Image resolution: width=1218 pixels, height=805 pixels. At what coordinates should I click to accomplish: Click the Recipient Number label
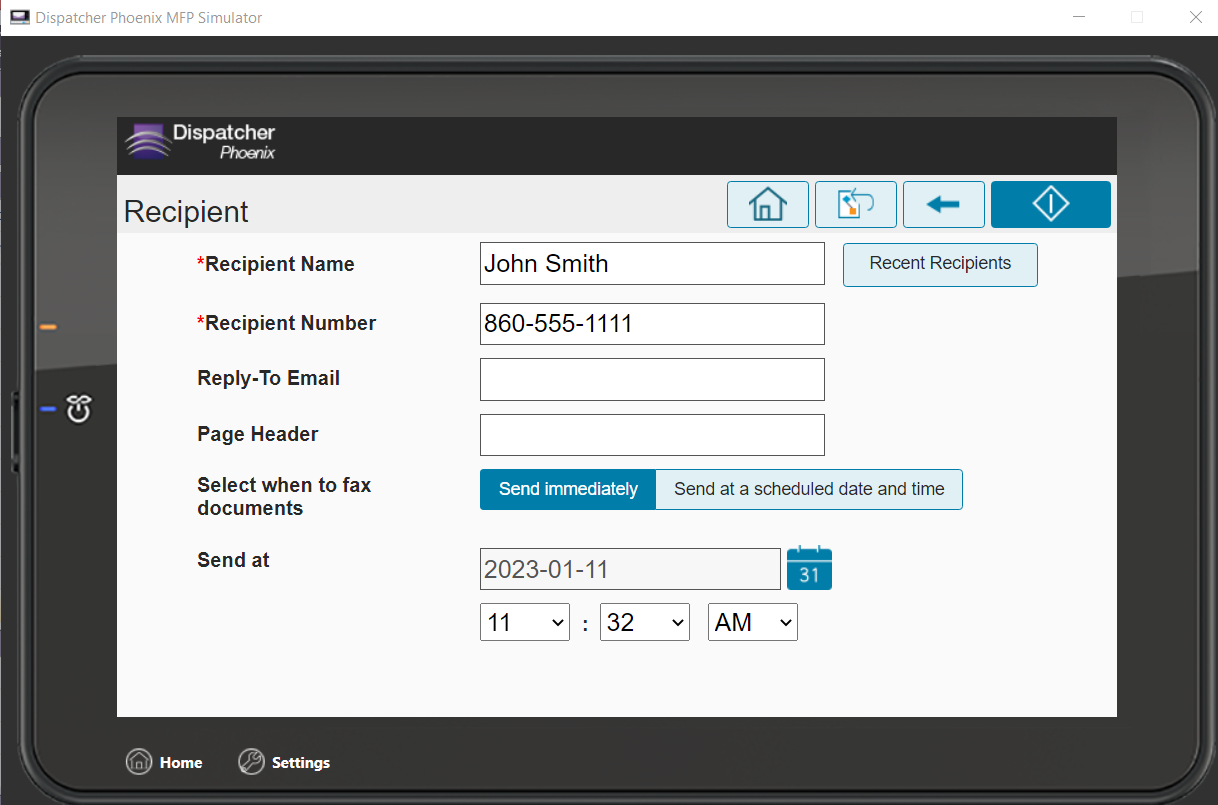pyautogui.click(x=286, y=323)
